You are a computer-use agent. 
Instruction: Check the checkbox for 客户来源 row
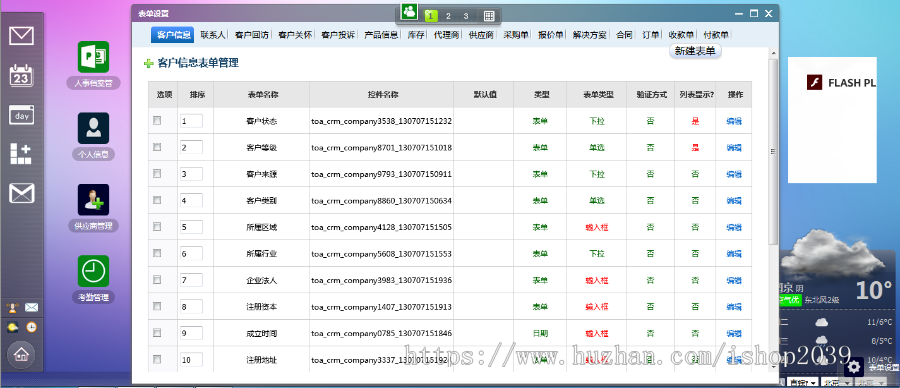[x=157, y=173]
